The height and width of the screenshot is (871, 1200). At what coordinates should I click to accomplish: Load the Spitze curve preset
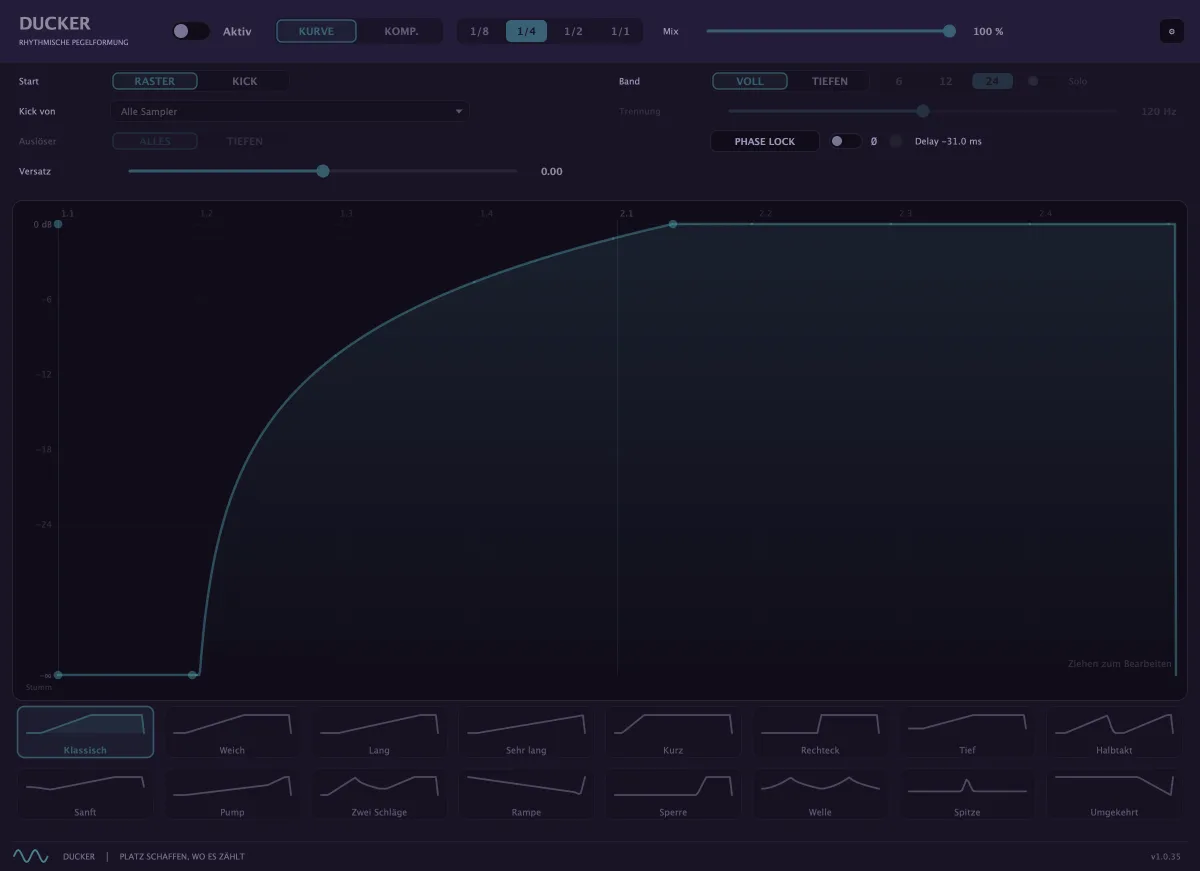(x=967, y=794)
